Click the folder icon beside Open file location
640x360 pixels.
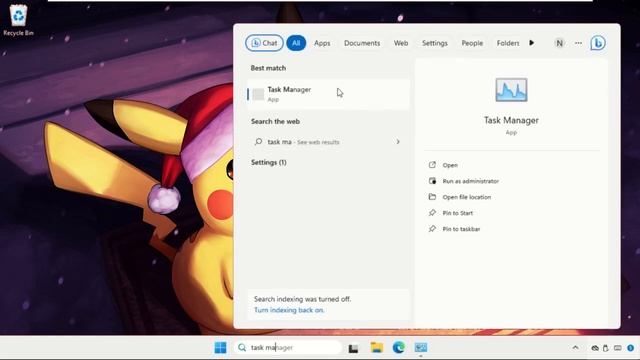pos(432,197)
